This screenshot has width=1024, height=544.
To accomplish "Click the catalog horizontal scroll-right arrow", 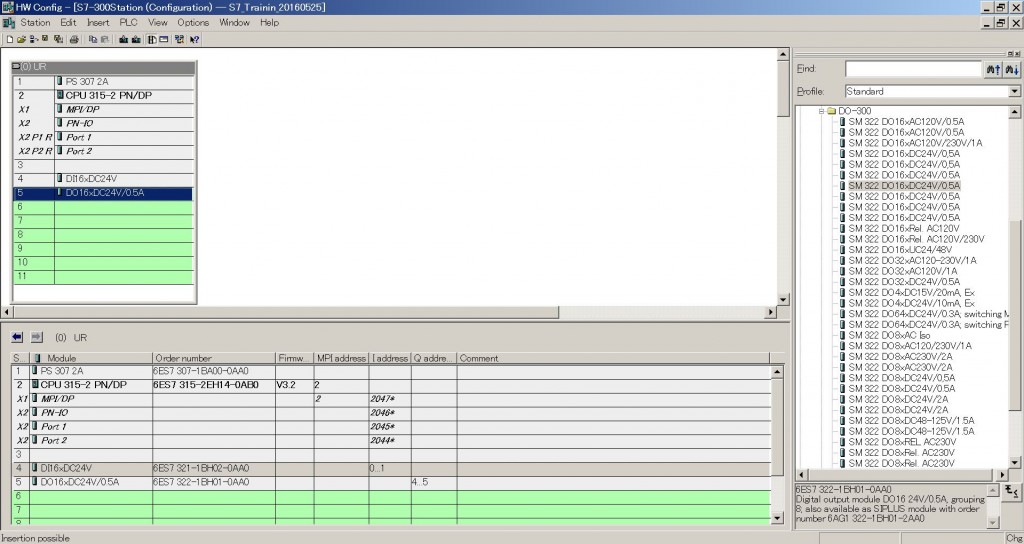I will coord(1003,475).
